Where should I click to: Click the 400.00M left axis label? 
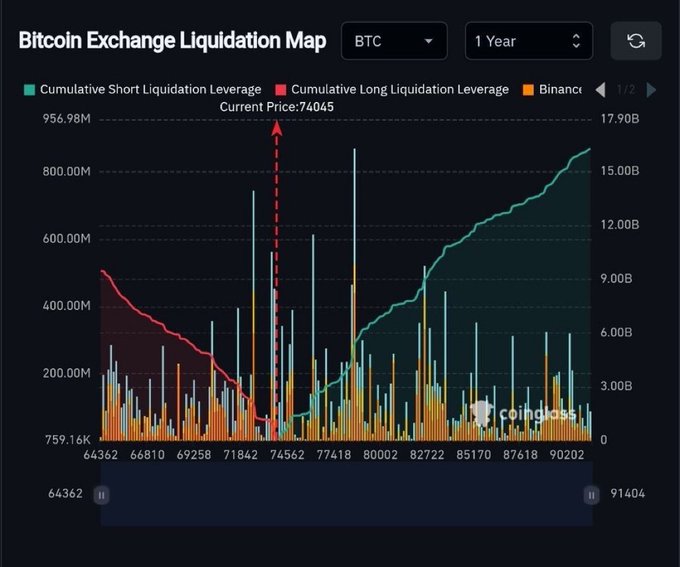[x=67, y=306]
